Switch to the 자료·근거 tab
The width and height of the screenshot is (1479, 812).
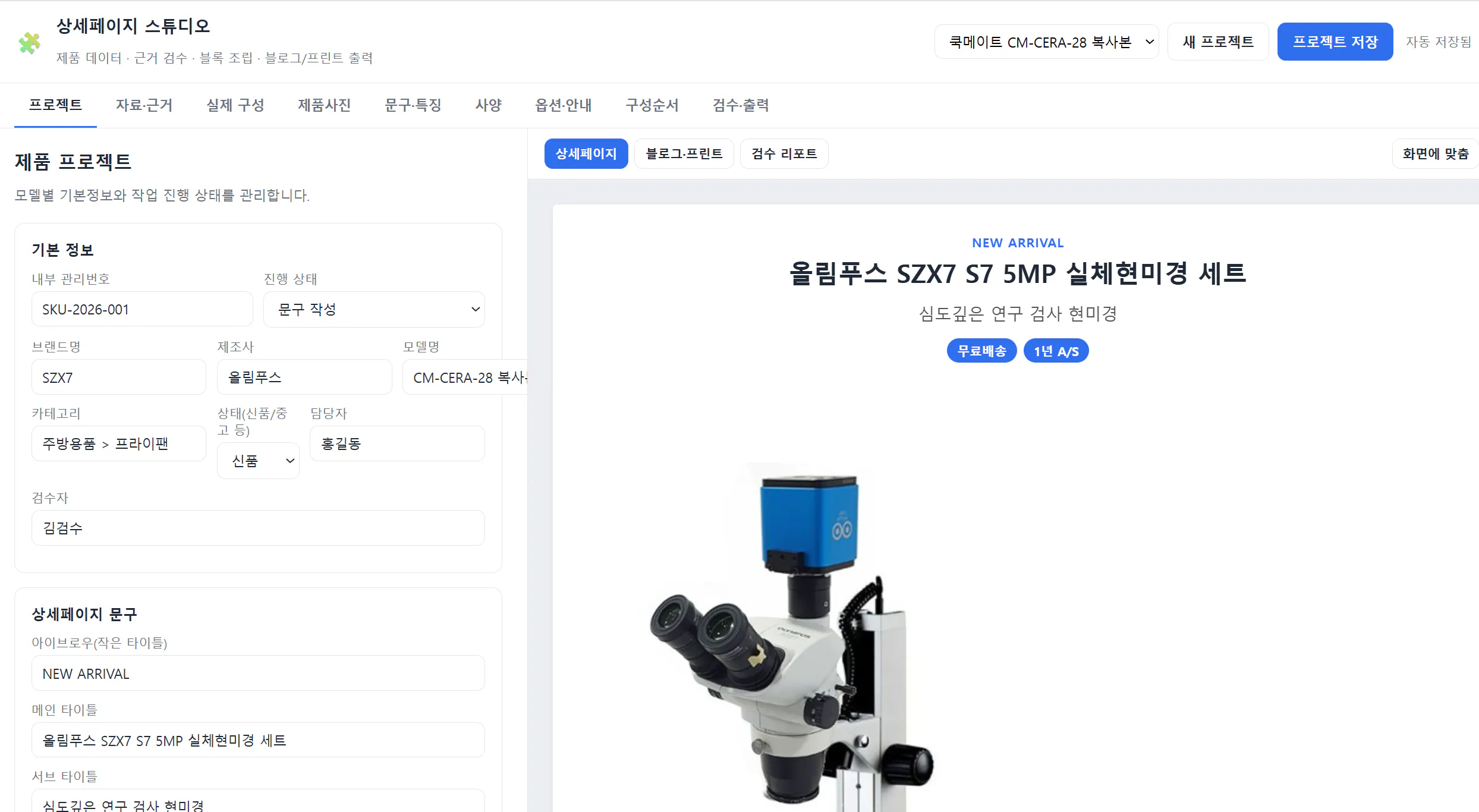tap(144, 105)
